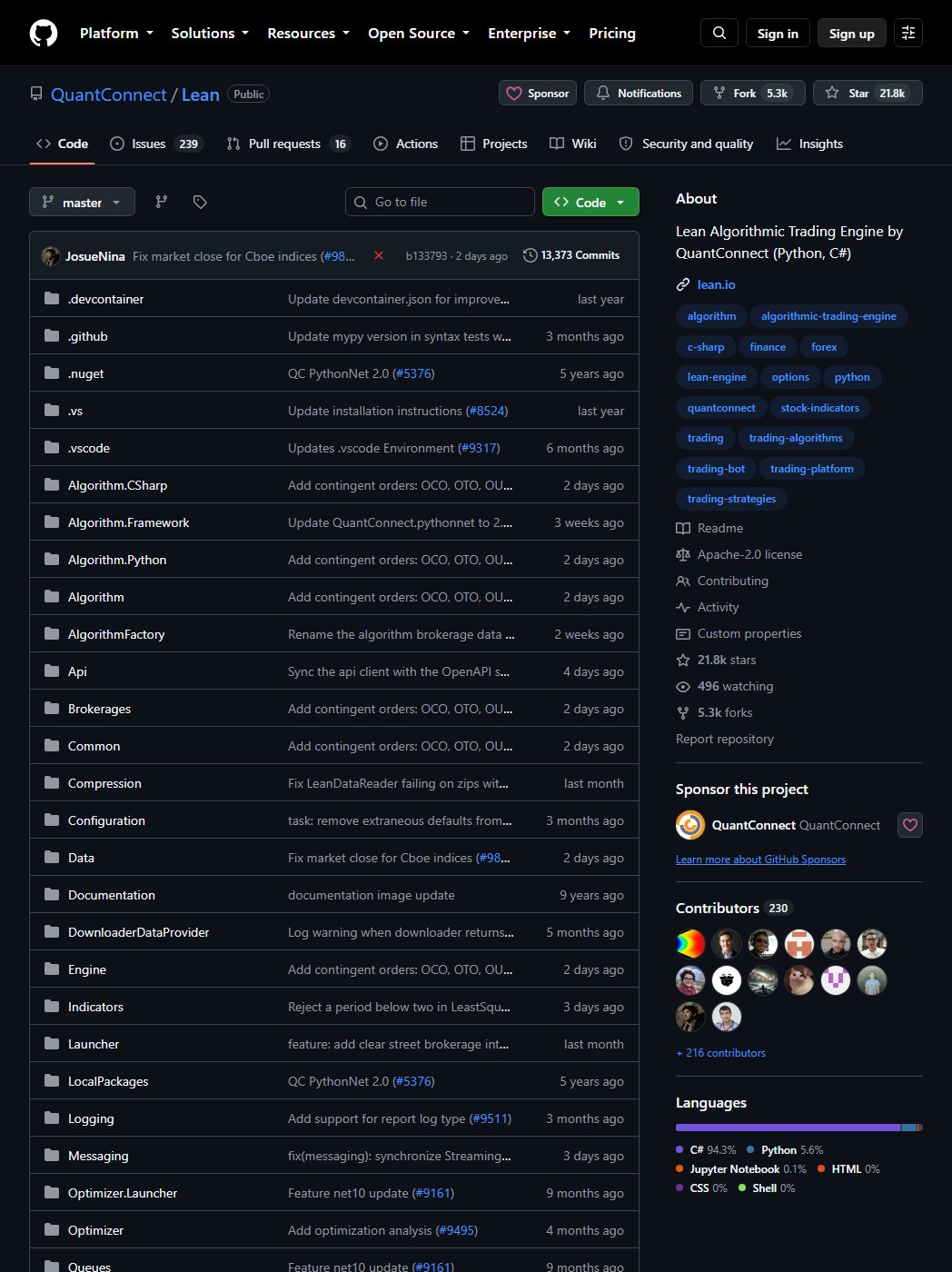Open the appearance settings icon in header
952x1272 pixels.
(x=908, y=33)
